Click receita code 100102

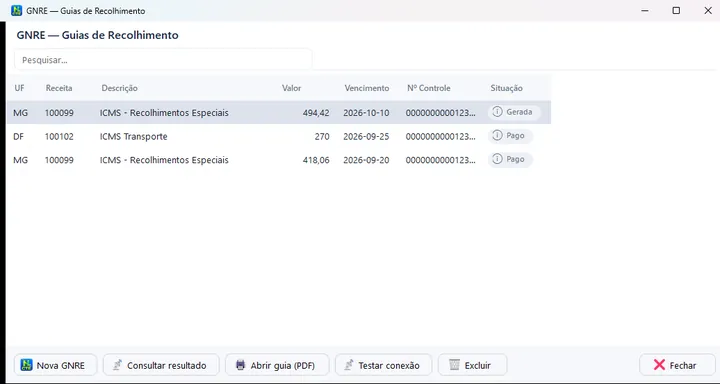coord(59,136)
